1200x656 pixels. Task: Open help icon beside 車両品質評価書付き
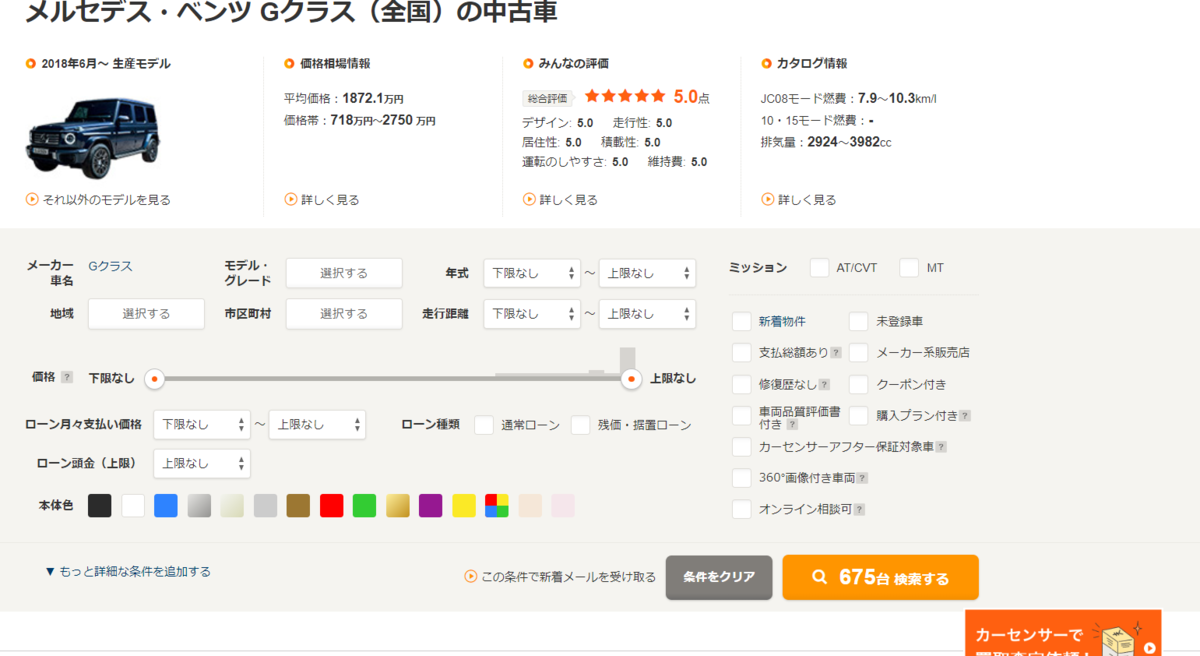pos(792,425)
